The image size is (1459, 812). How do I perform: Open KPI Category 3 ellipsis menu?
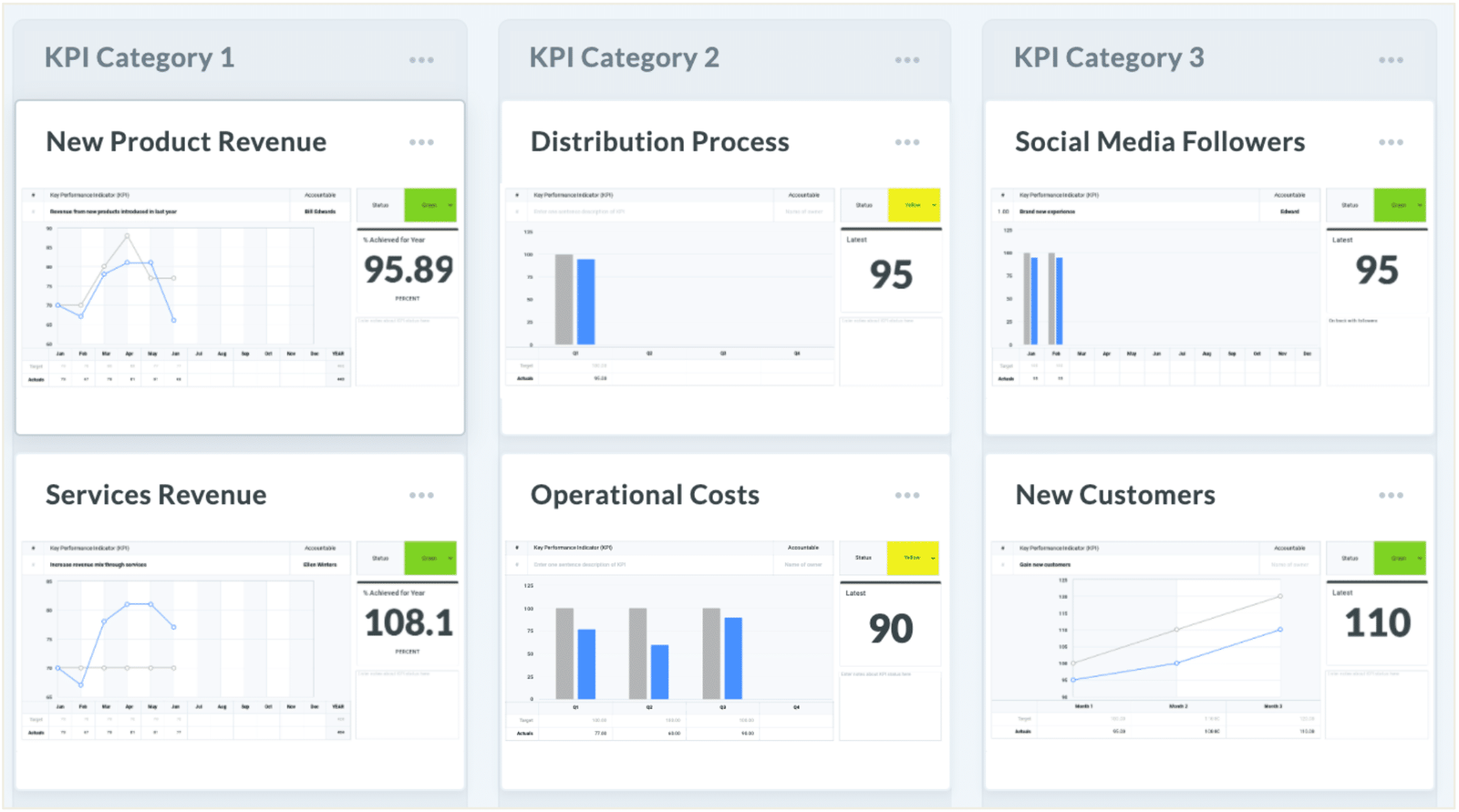1391,60
